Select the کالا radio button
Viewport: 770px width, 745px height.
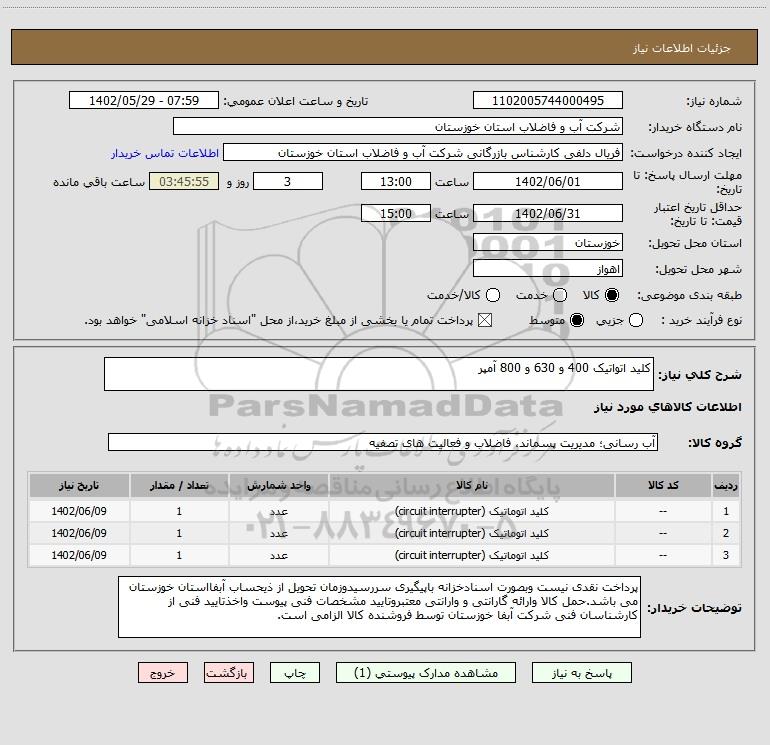(612, 295)
